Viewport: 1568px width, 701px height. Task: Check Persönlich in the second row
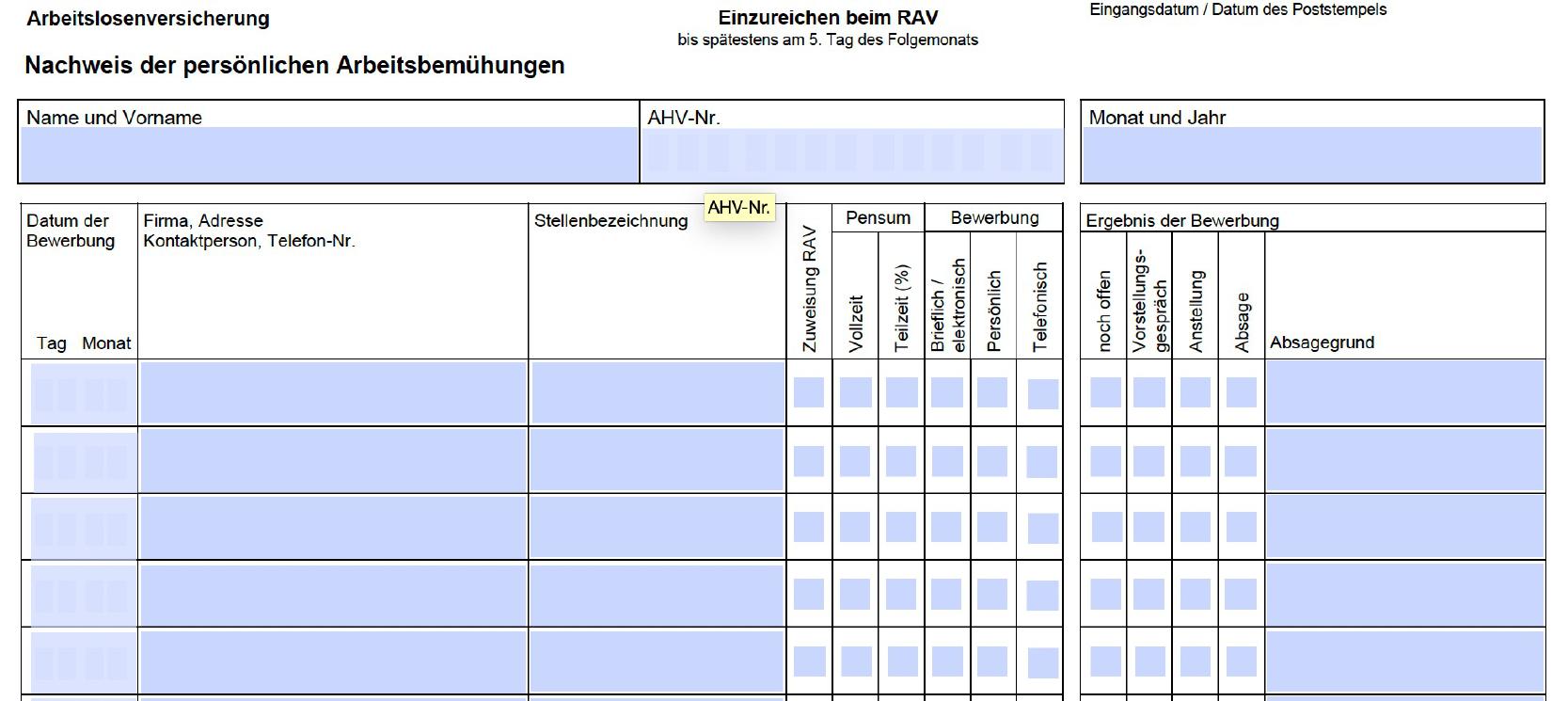(992, 461)
